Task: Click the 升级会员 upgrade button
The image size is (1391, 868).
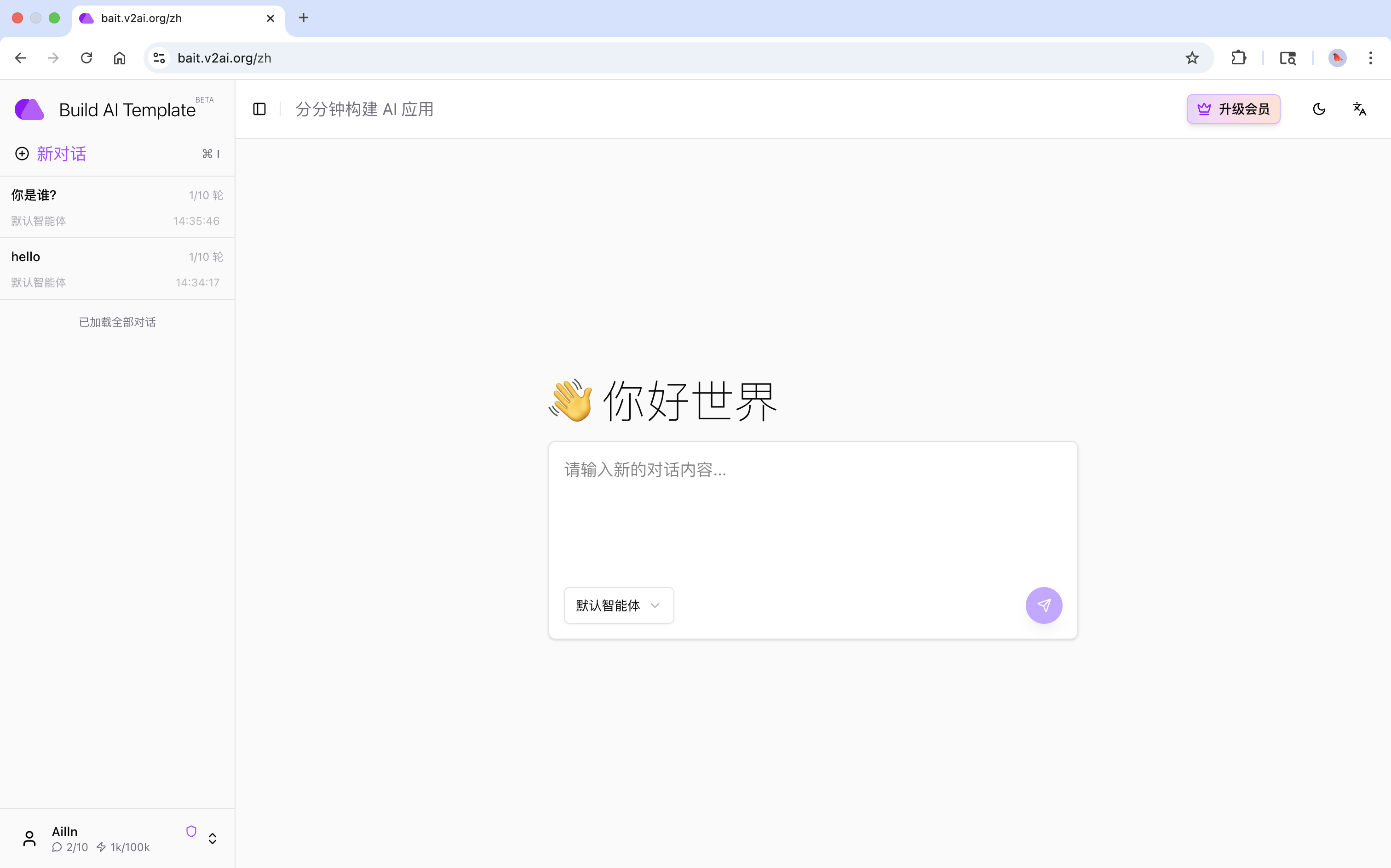Action: click(1233, 109)
